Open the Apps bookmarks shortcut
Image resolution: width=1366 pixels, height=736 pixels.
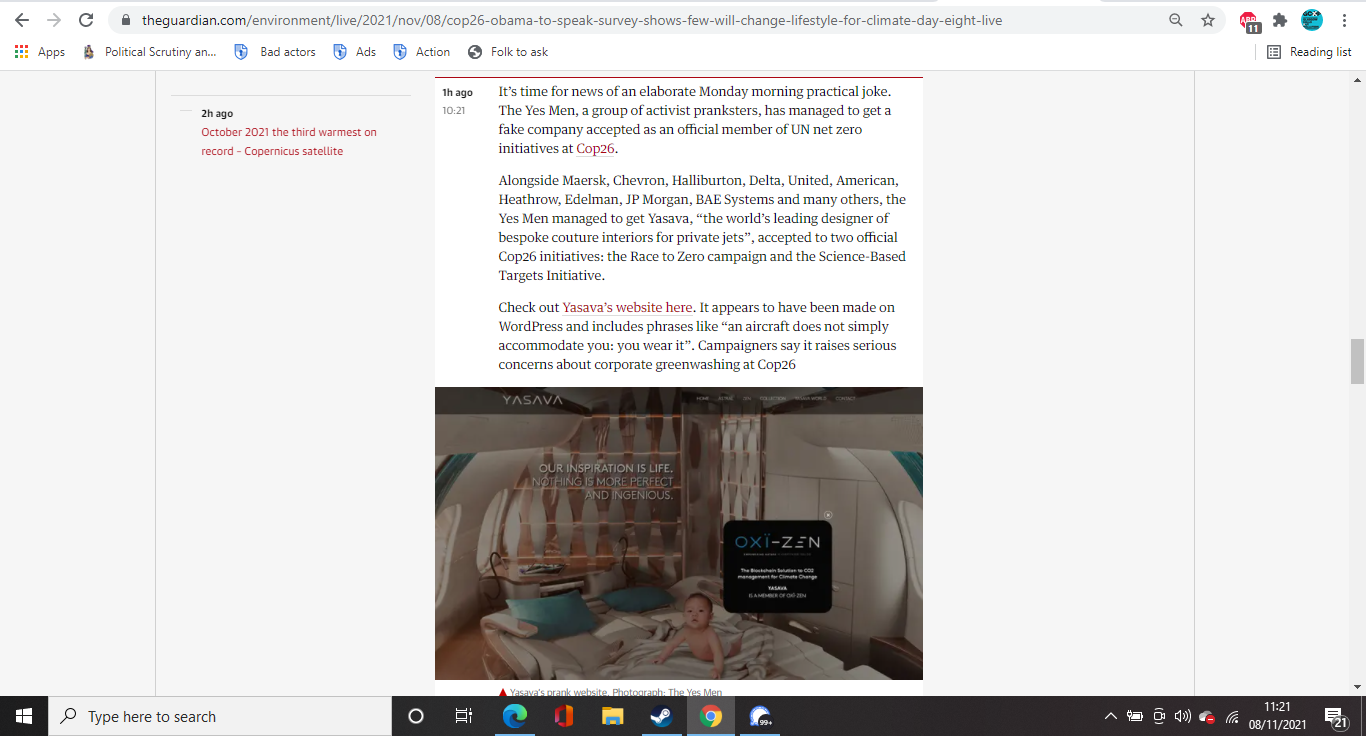tap(40, 52)
